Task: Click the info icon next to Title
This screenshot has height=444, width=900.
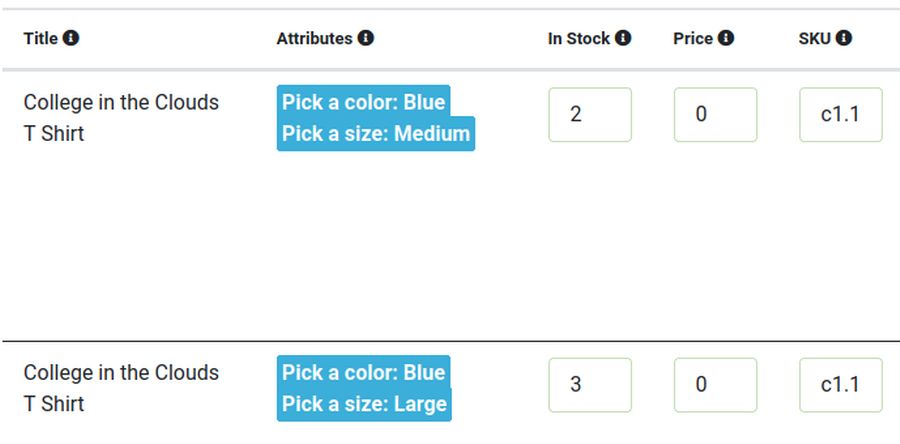Action: pyautogui.click(x=71, y=38)
